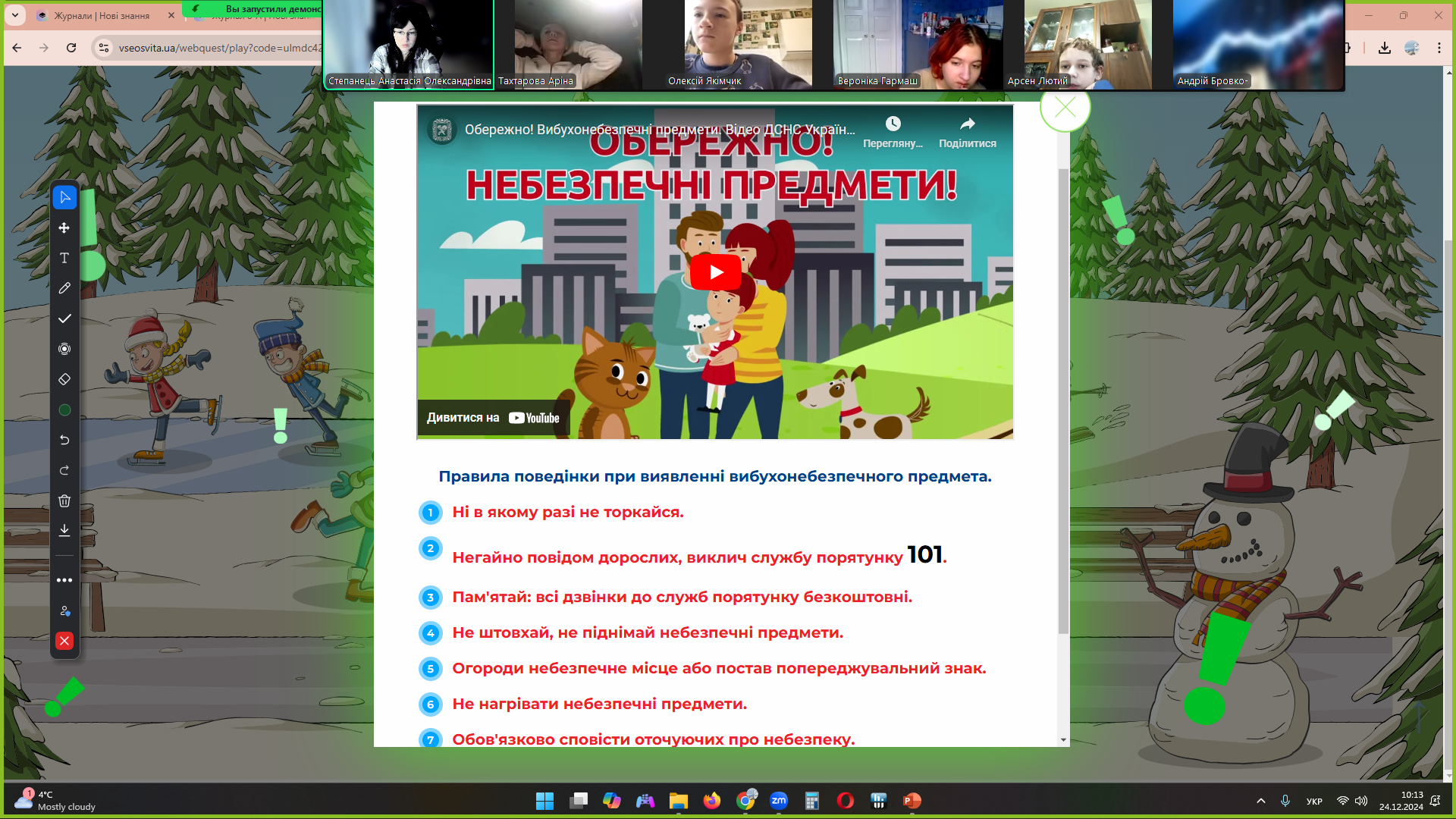Open the browser three-dot menu

click(x=1439, y=48)
